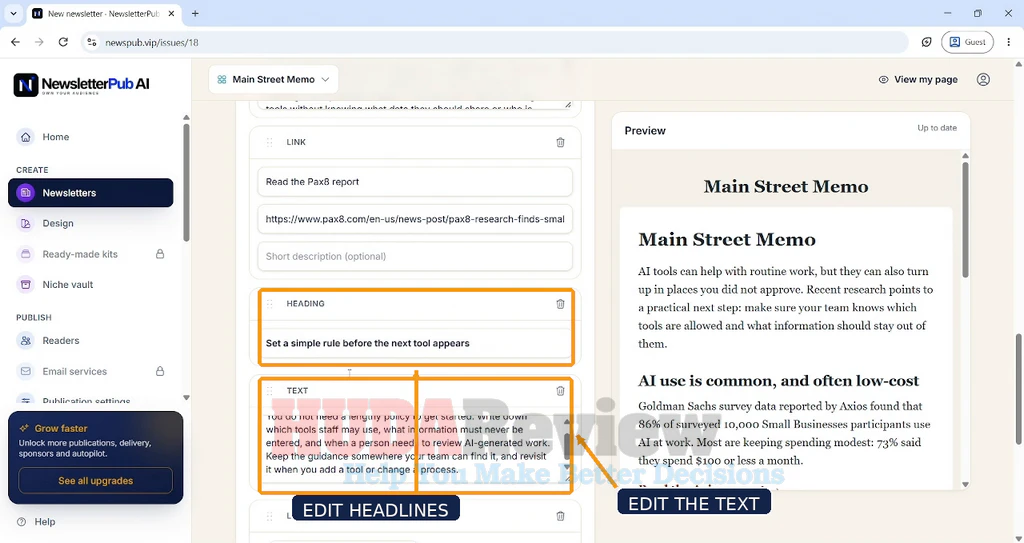The height and width of the screenshot is (543, 1024).
Task: Click lock icon beside Ready-made kits
Action: (x=160, y=254)
